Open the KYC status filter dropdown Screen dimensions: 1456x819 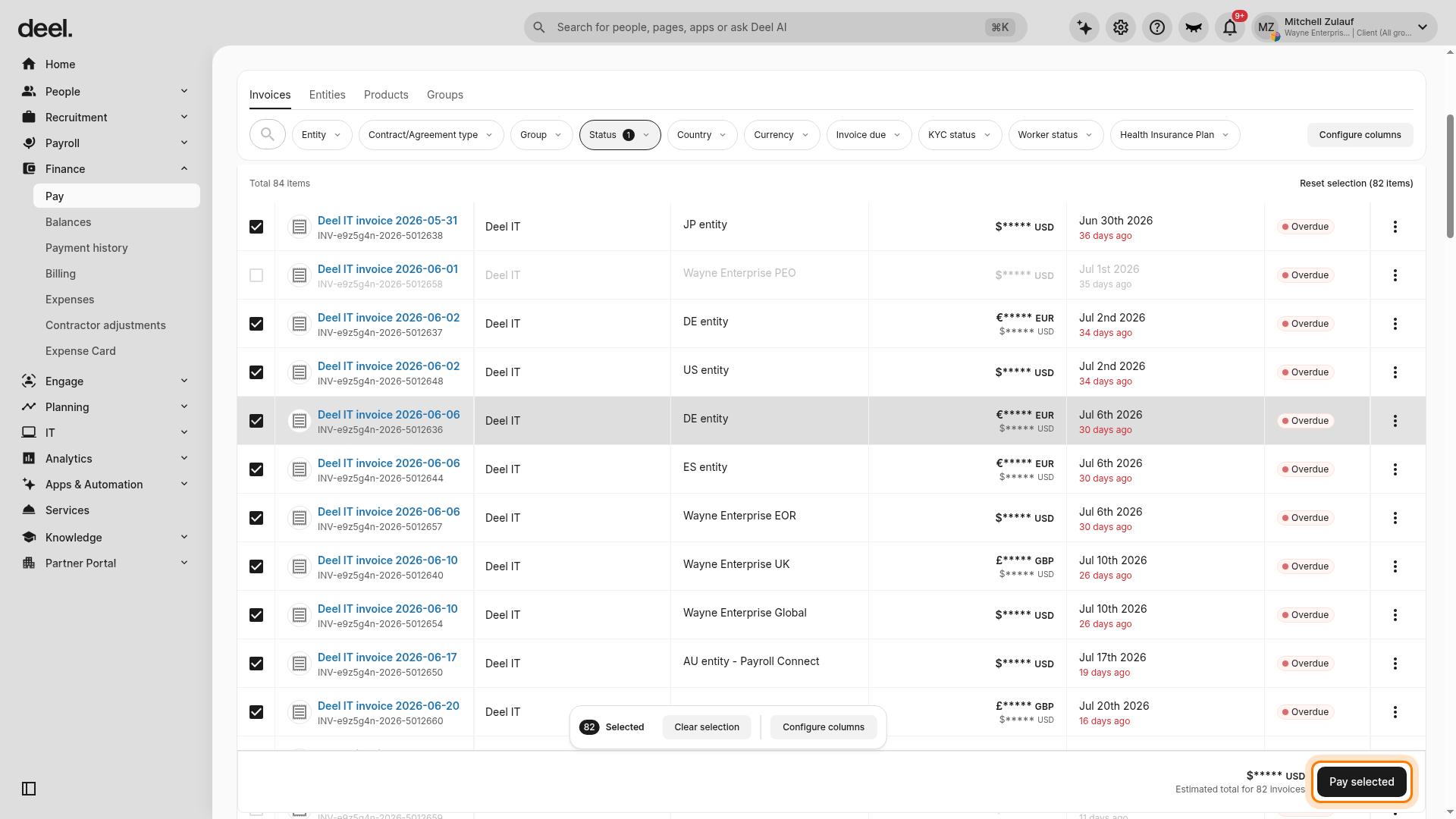(x=960, y=135)
